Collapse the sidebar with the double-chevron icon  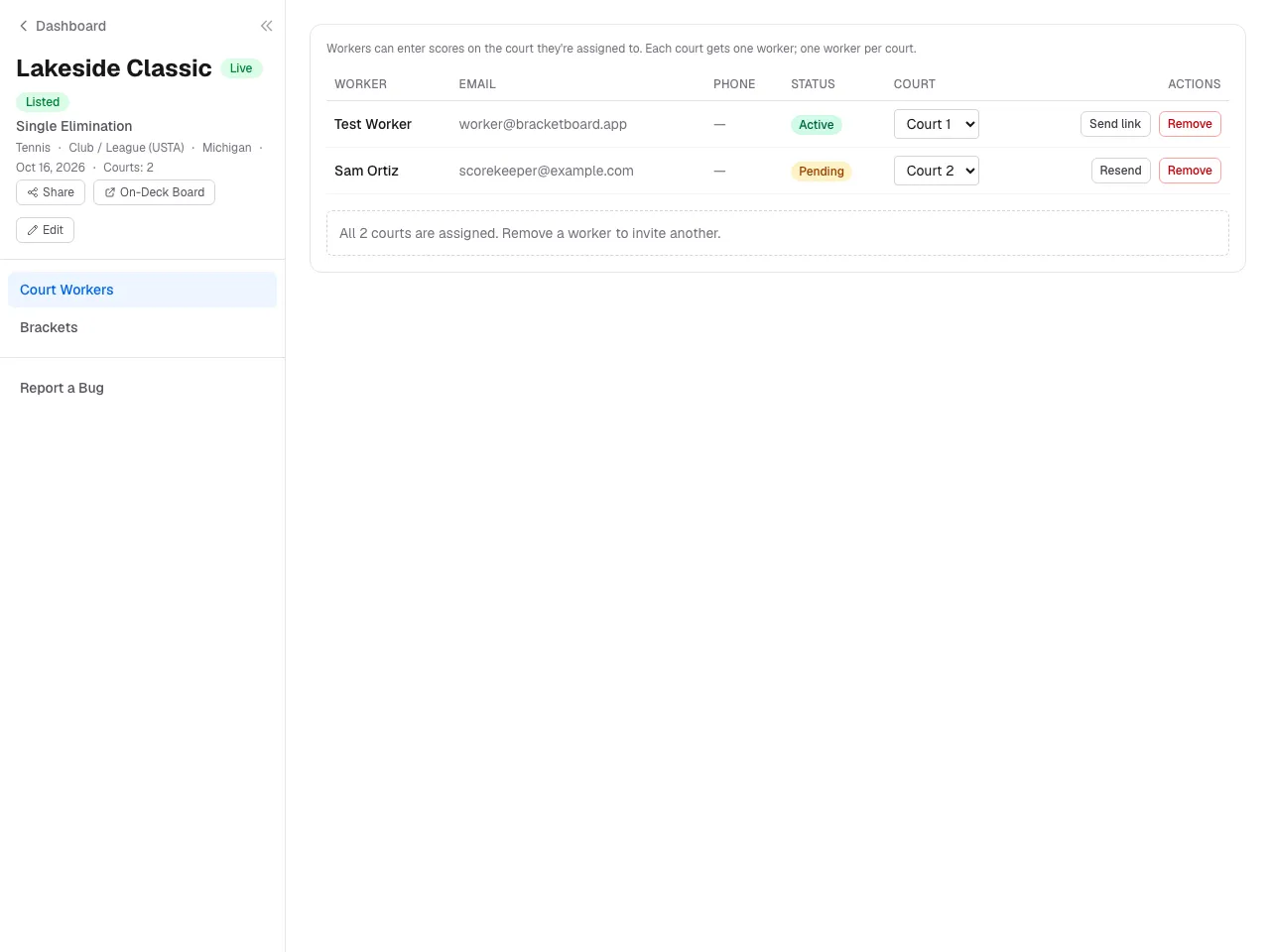coord(266,26)
